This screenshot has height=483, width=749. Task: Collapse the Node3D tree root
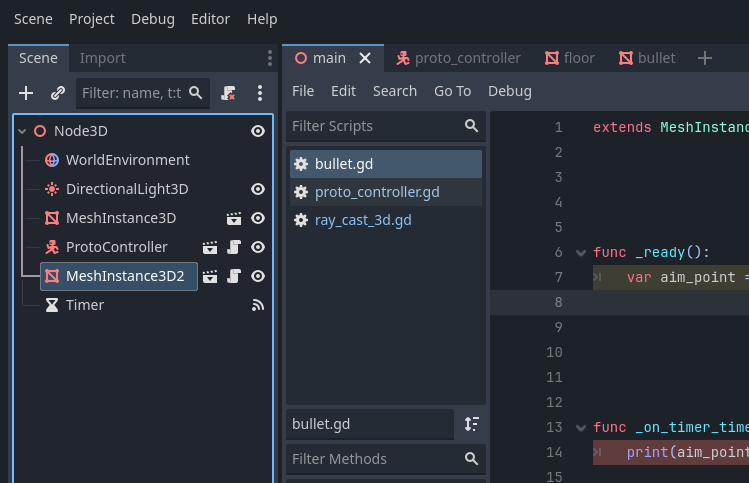[22, 131]
